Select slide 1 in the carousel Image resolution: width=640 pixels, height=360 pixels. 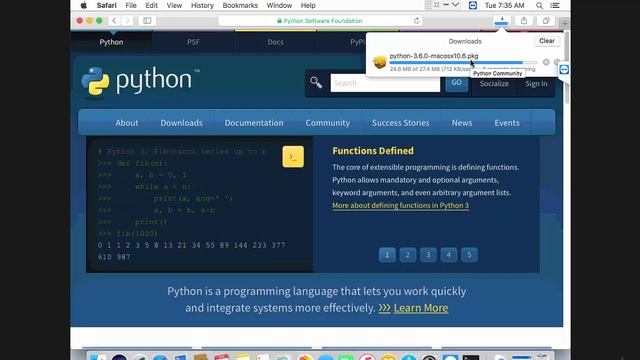[x=387, y=255]
